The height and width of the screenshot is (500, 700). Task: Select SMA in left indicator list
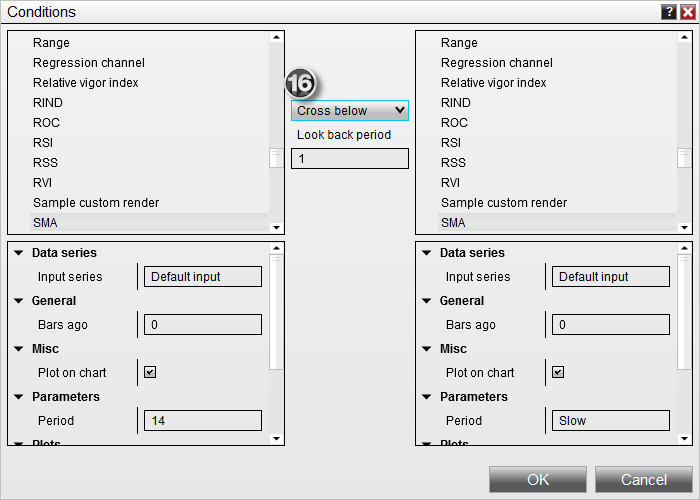45,222
